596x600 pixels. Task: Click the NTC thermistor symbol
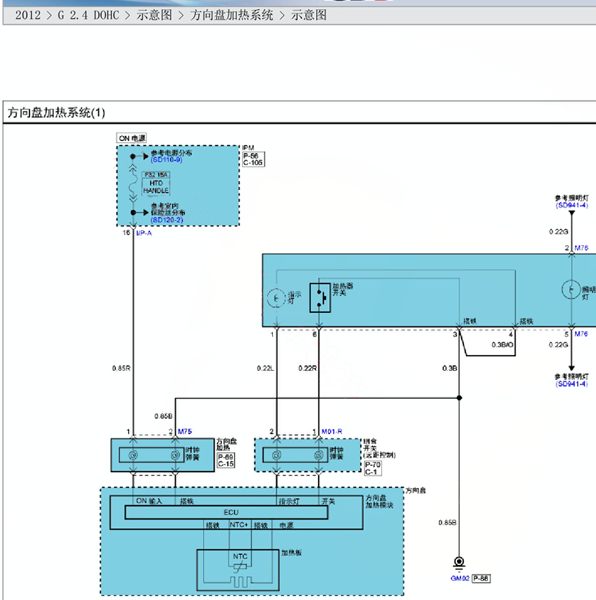tap(240, 567)
